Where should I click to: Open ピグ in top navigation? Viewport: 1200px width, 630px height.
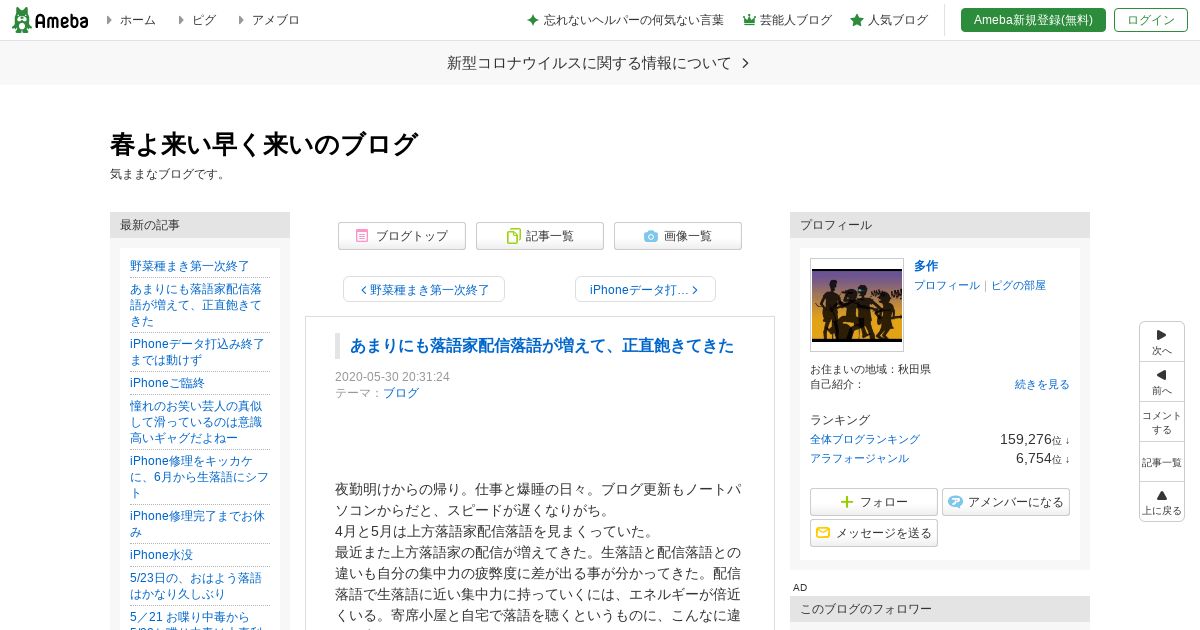pyautogui.click(x=203, y=20)
